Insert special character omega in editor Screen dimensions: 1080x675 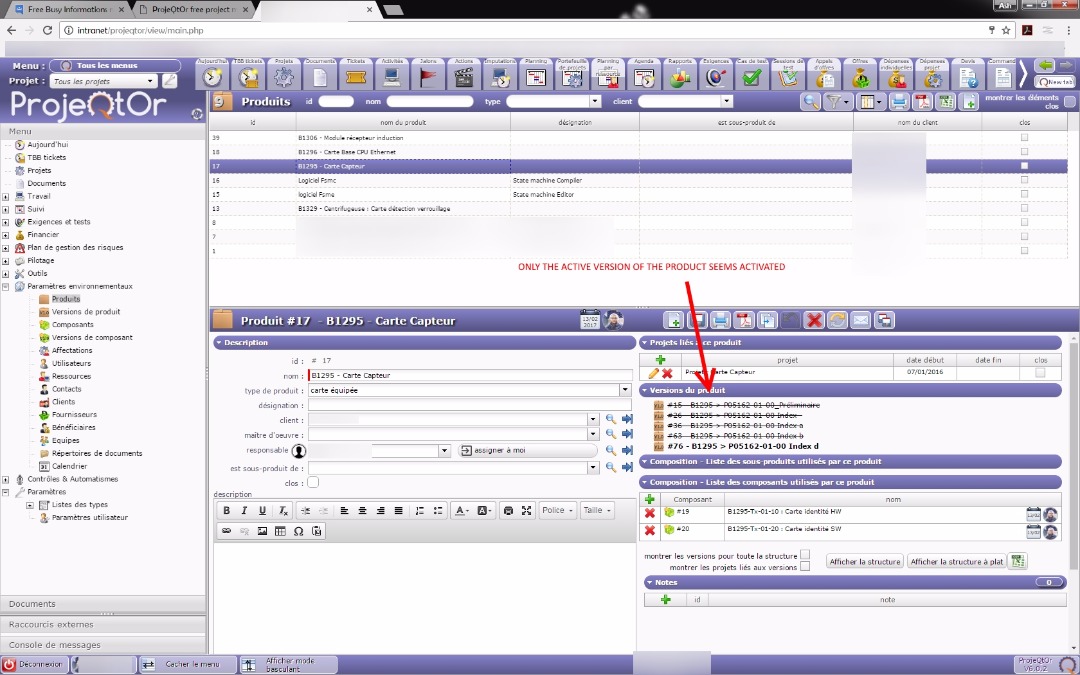tap(298, 531)
